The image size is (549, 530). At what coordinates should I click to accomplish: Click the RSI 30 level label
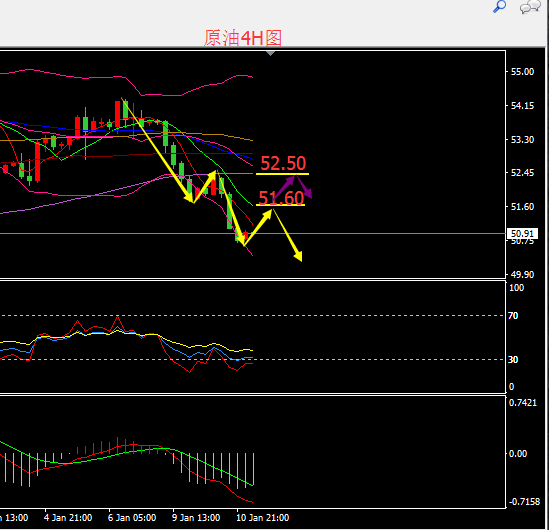point(513,360)
